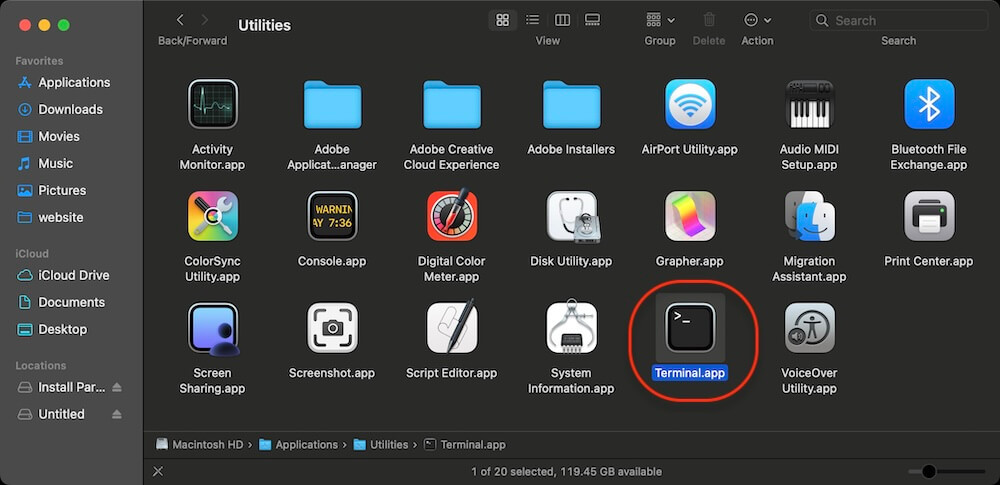Select the Screenshot app icon

(x=332, y=328)
